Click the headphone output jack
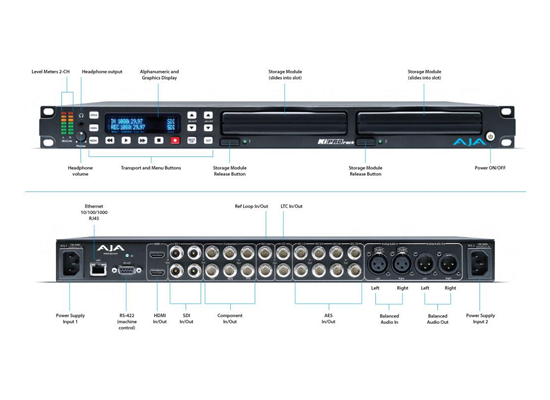 tap(81, 124)
